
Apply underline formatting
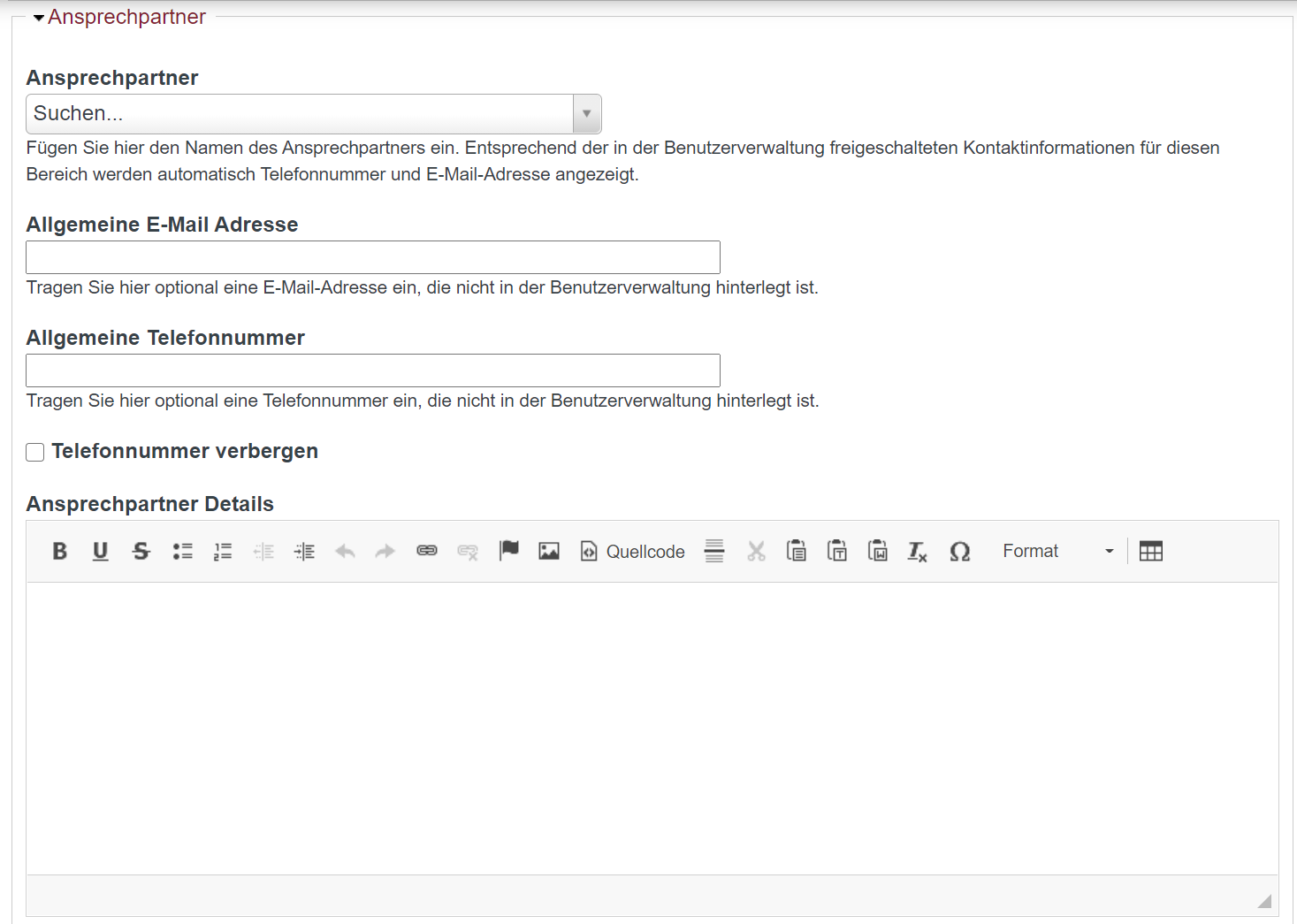[x=101, y=552]
